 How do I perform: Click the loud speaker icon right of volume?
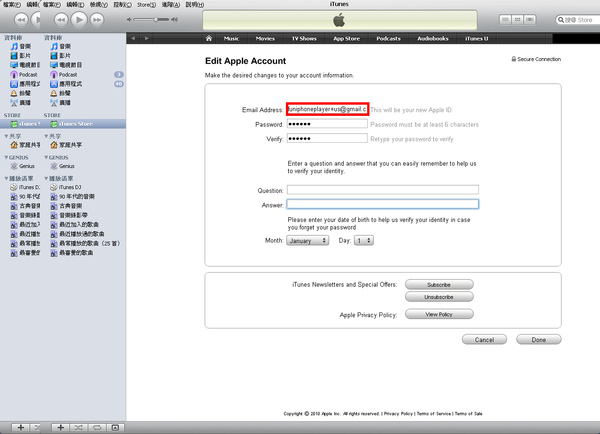[x=174, y=20]
